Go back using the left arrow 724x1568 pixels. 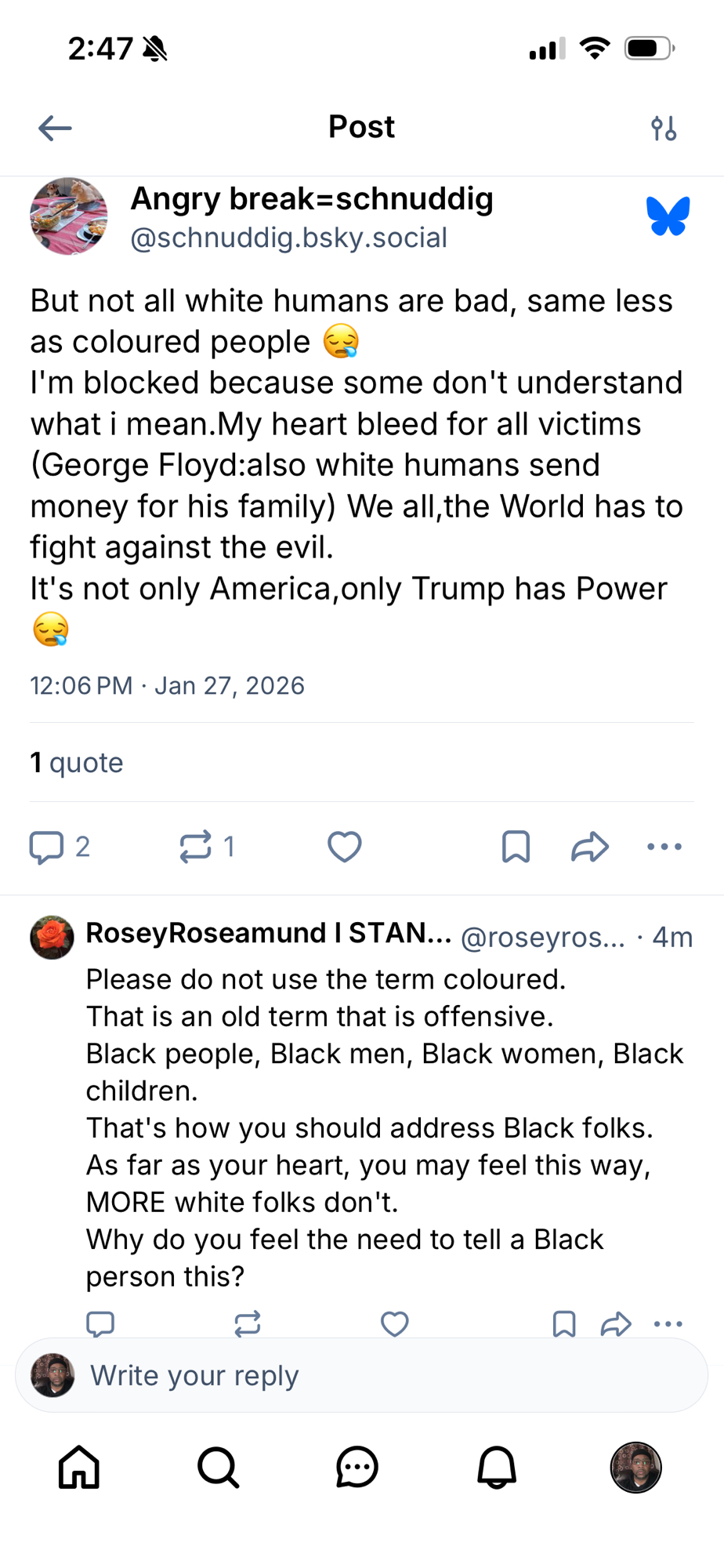tap(55, 128)
